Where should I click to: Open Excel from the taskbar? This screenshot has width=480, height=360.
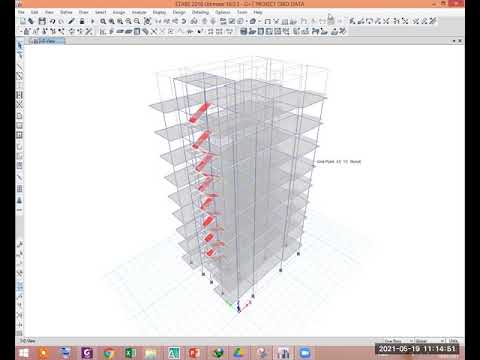130,353
